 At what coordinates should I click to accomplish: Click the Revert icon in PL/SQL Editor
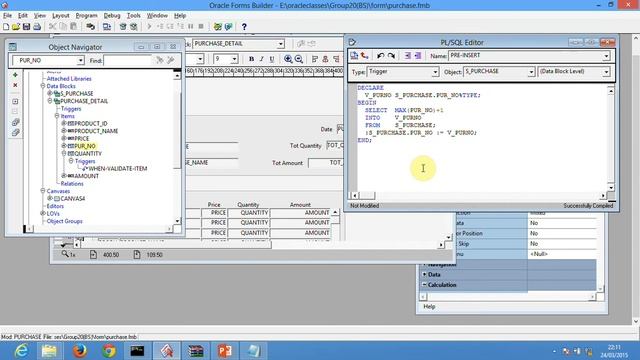tap(364, 56)
